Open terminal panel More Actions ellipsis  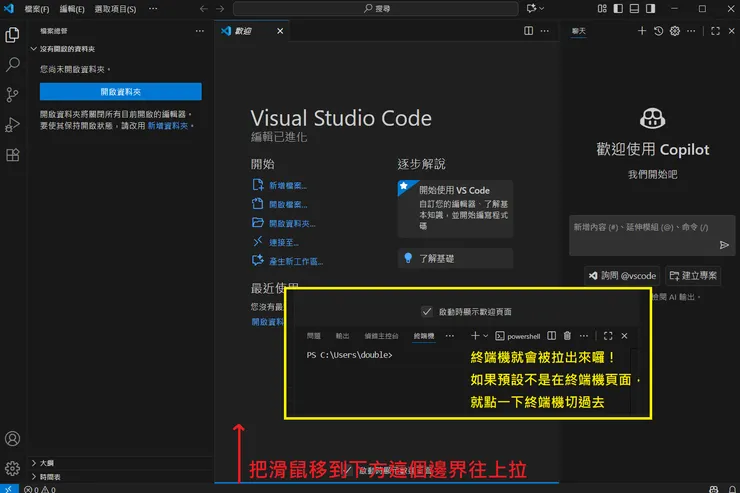(584, 336)
